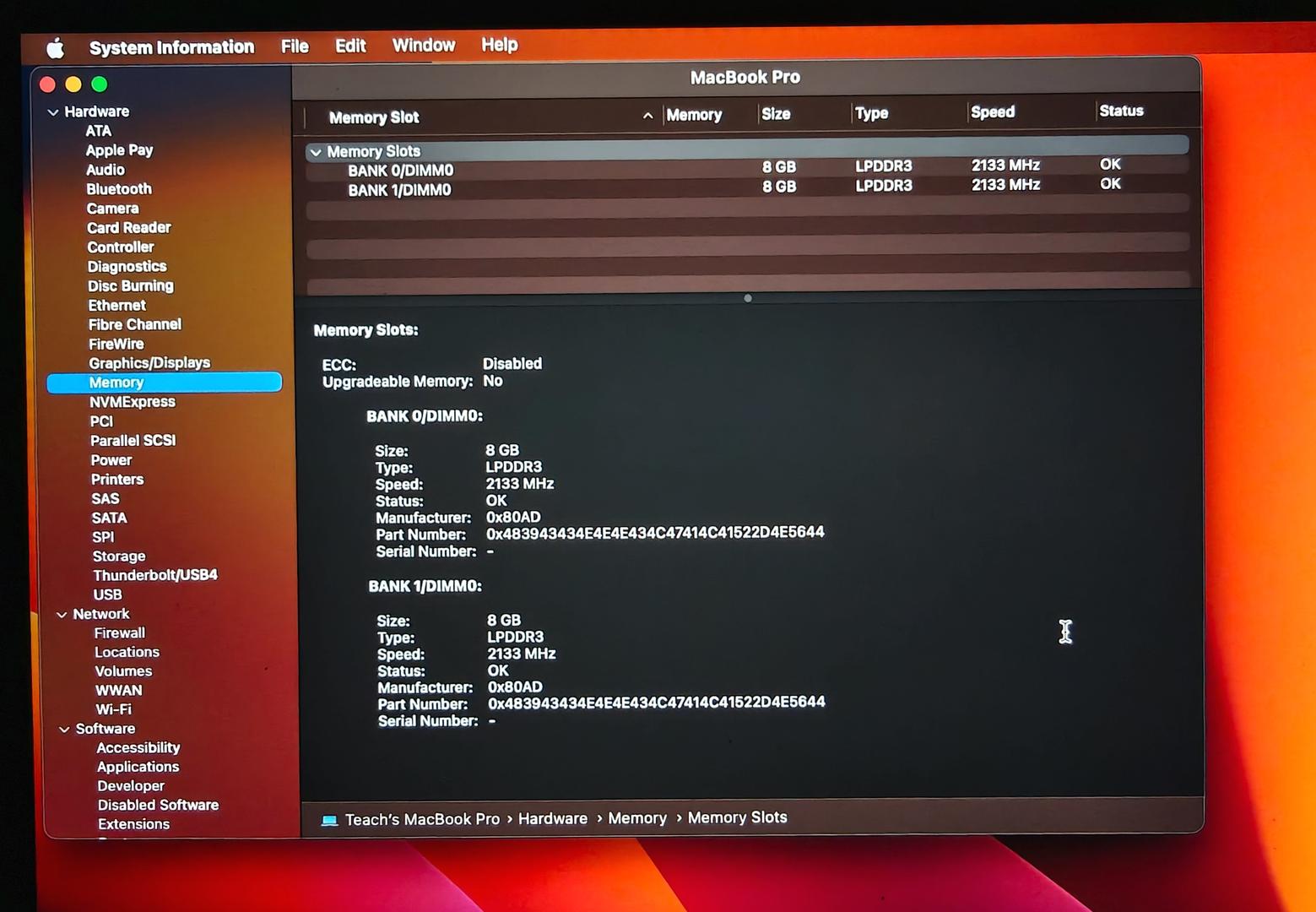The height and width of the screenshot is (912, 1316).
Task: Select Locations under Network
Action: point(127,653)
